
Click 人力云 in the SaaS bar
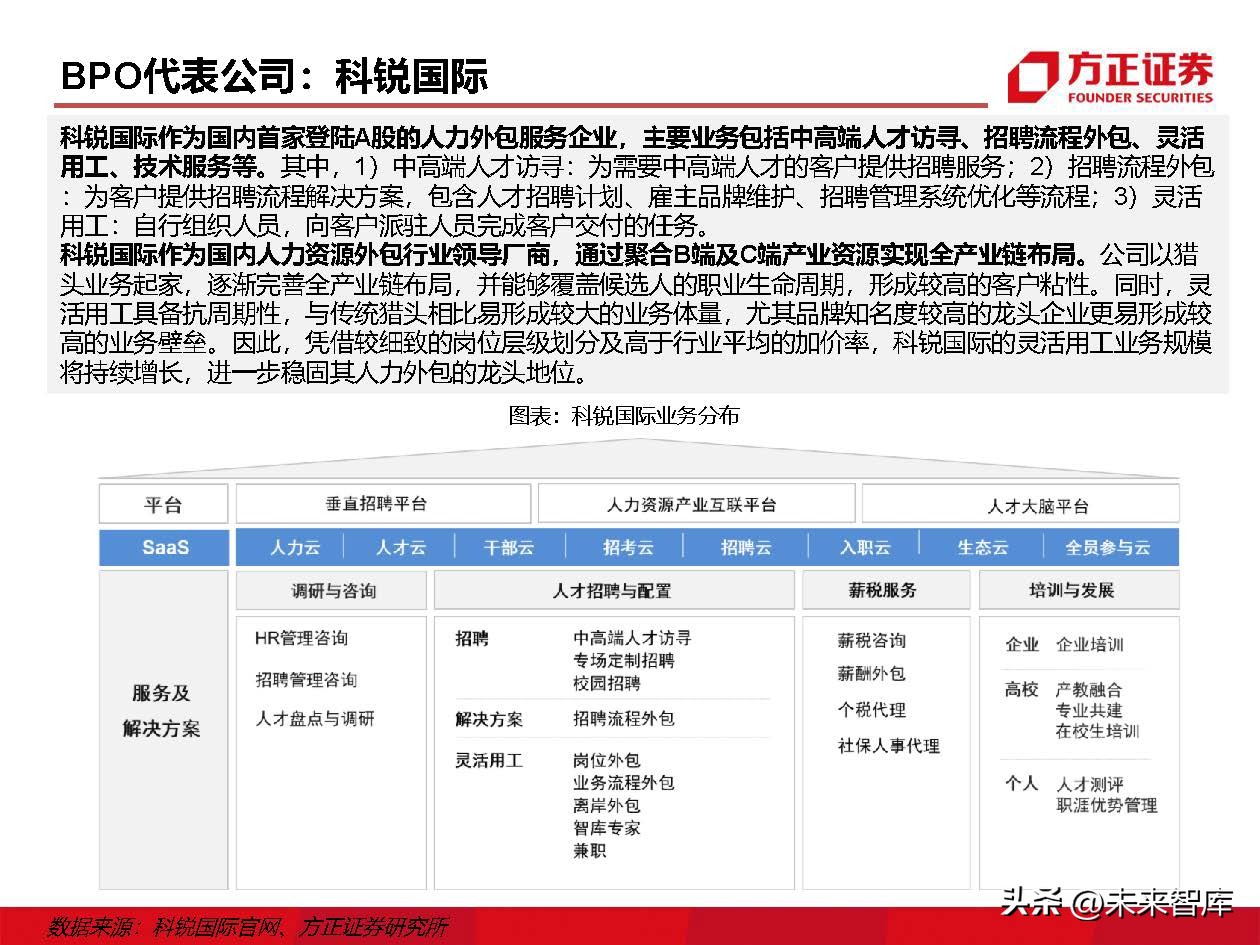(x=295, y=548)
